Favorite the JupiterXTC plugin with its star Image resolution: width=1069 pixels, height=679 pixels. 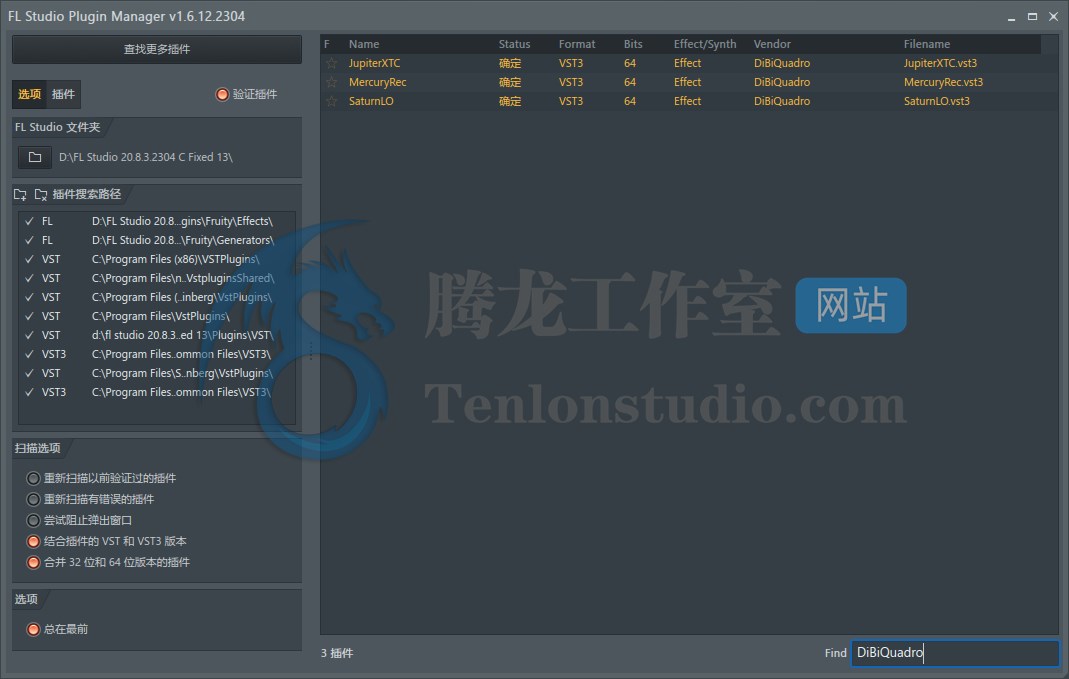tap(331, 63)
